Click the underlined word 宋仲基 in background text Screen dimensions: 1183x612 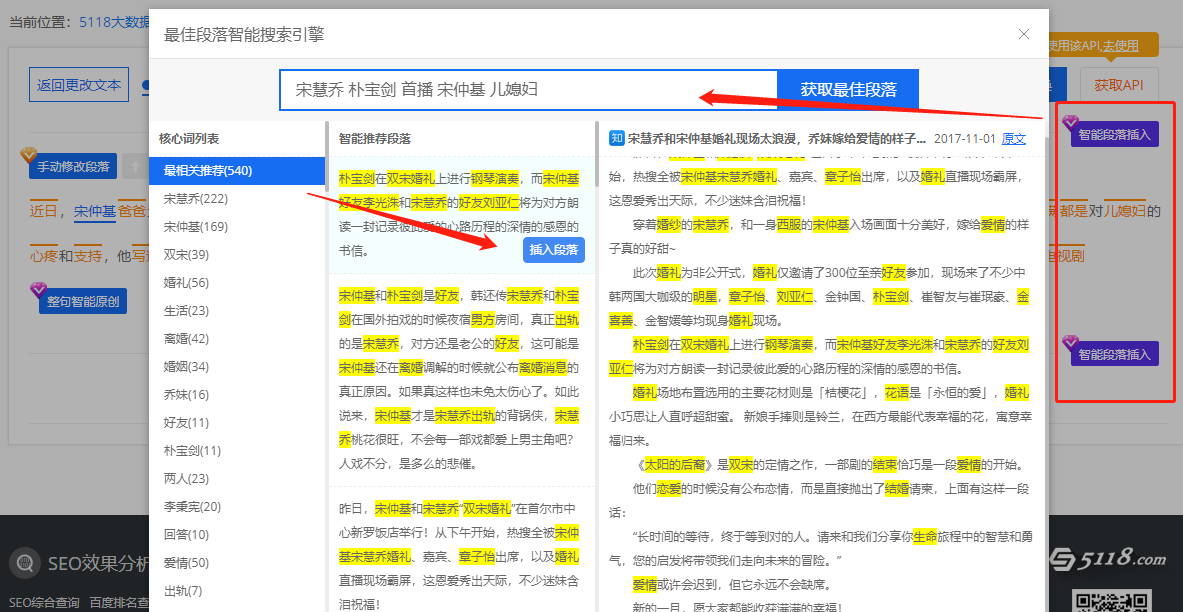point(95,211)
